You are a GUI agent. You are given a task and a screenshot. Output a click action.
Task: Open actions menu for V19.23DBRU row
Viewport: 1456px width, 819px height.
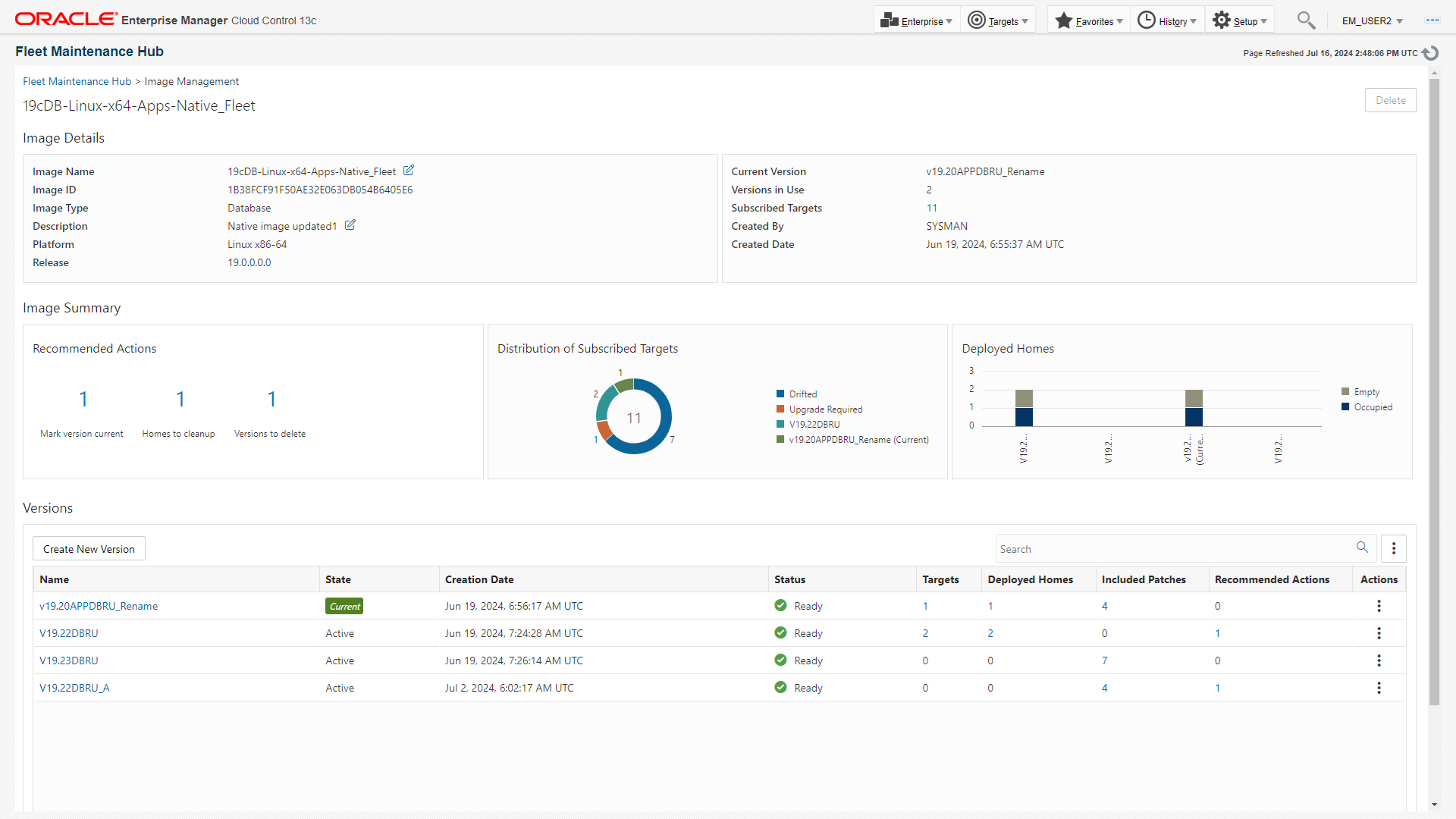[x=1379, y=661]
